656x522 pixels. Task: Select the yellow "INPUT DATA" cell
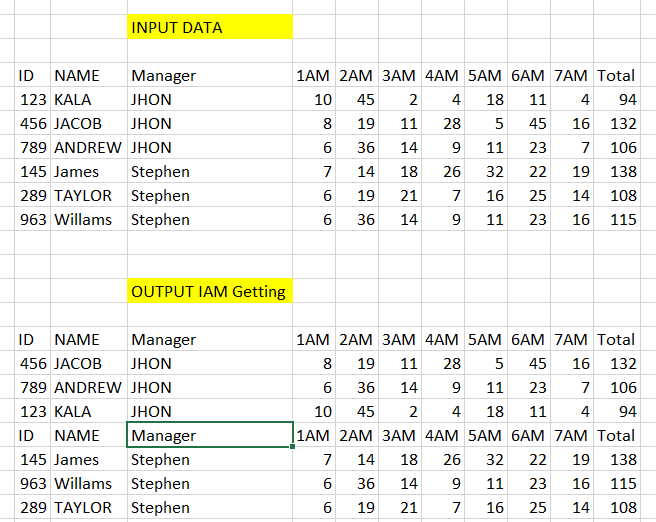click(210, 27)
